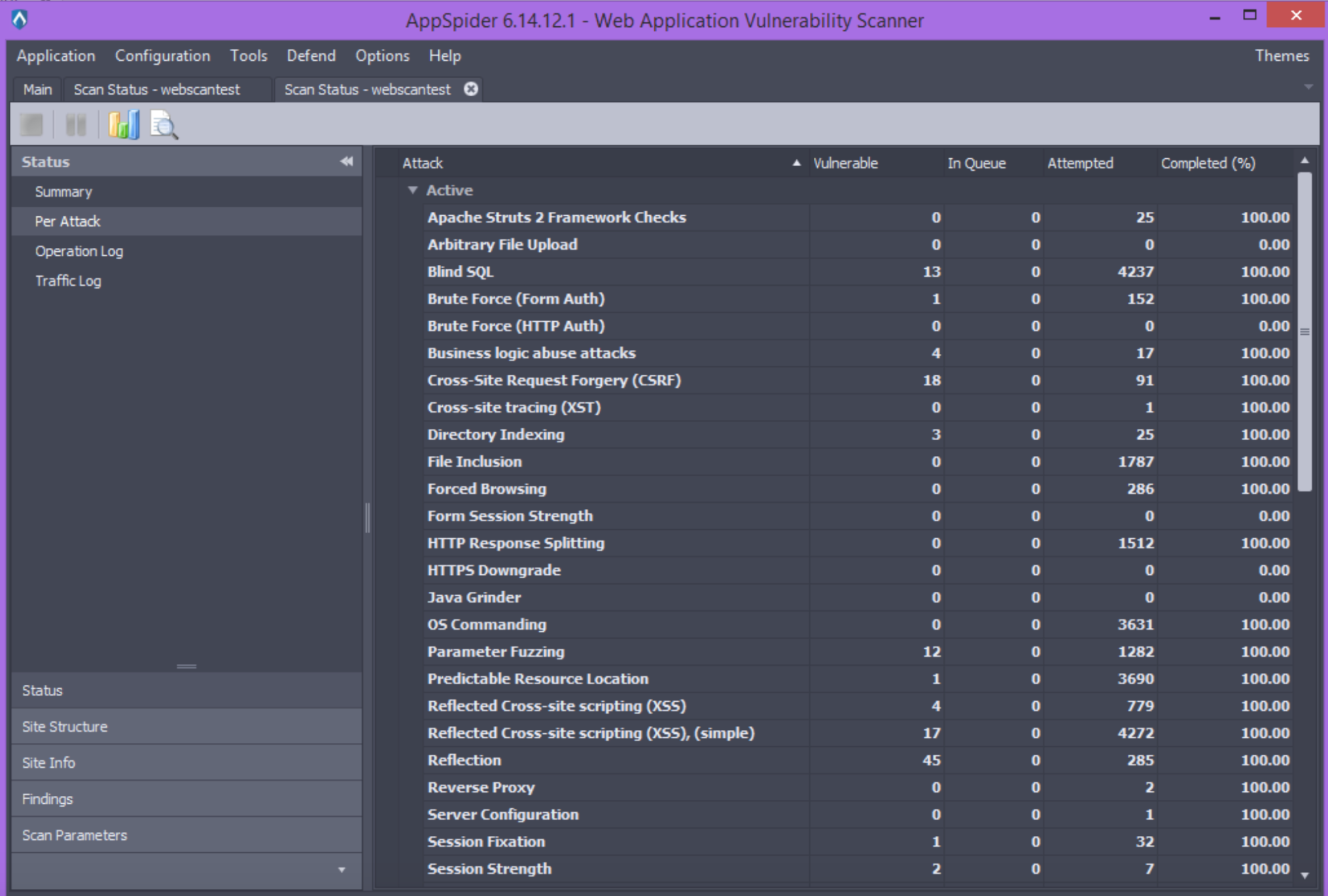
Task: Select the Blind SQL attack row
Action: click(858, 271)
